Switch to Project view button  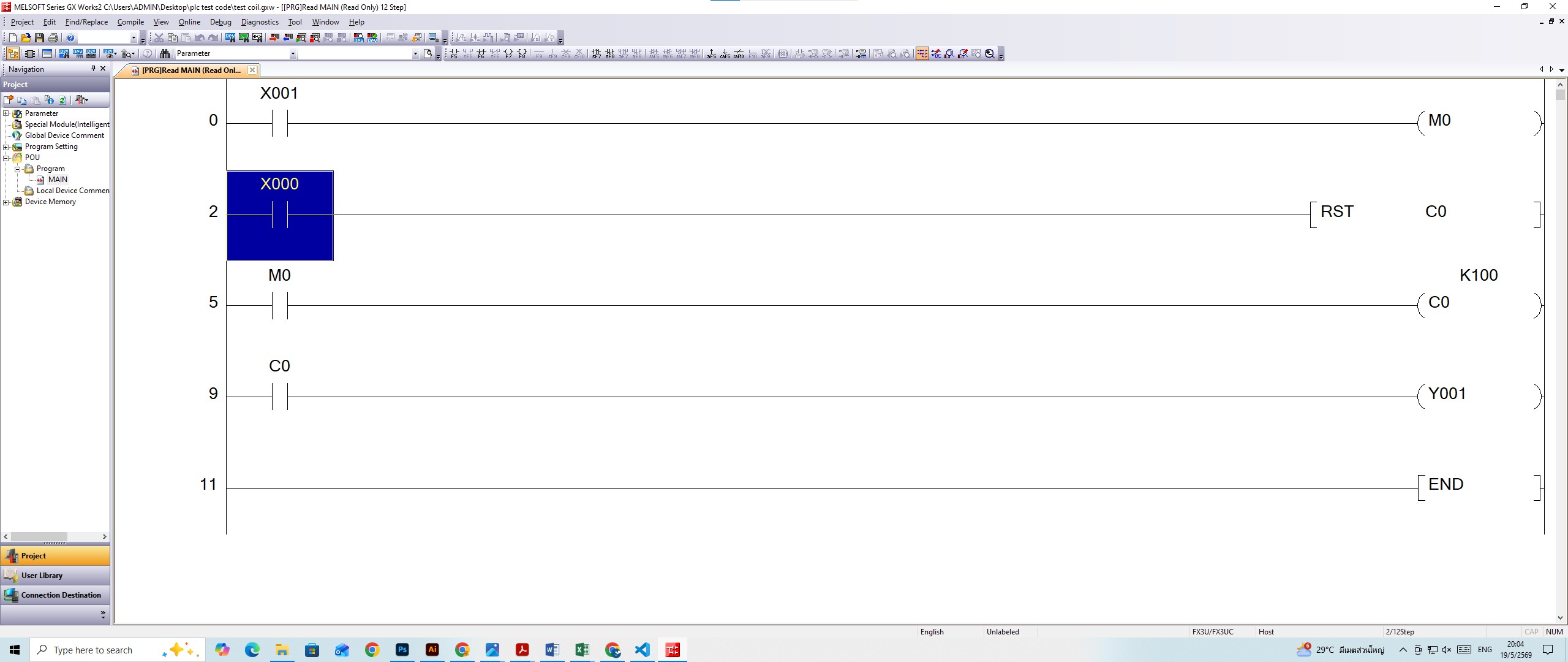[x=55, y=556]
